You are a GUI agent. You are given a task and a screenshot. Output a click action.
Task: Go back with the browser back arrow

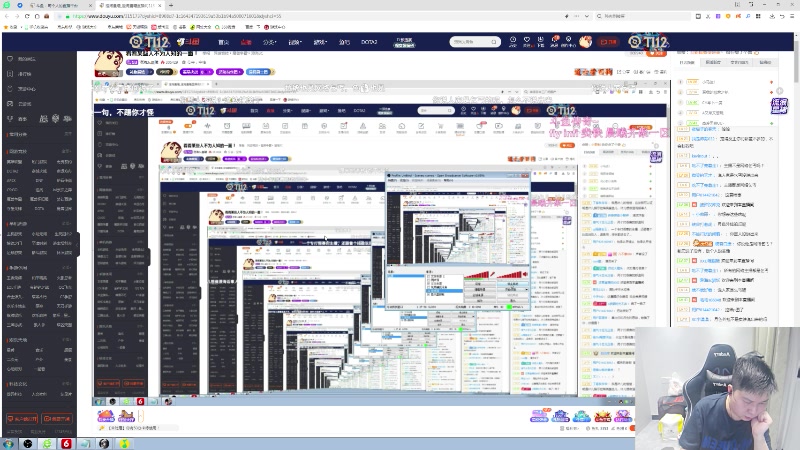click(x=7, y=16)
